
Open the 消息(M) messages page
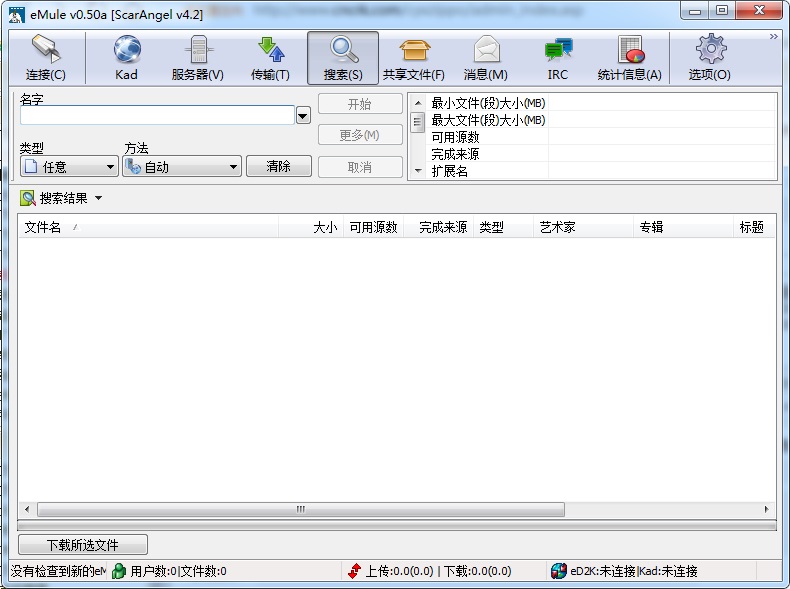tap(486, 57)
